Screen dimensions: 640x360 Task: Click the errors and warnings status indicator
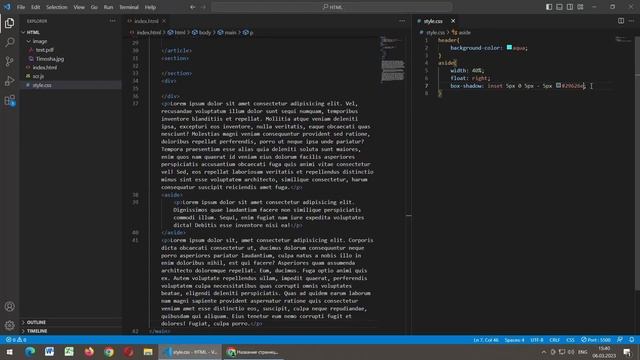16,340
